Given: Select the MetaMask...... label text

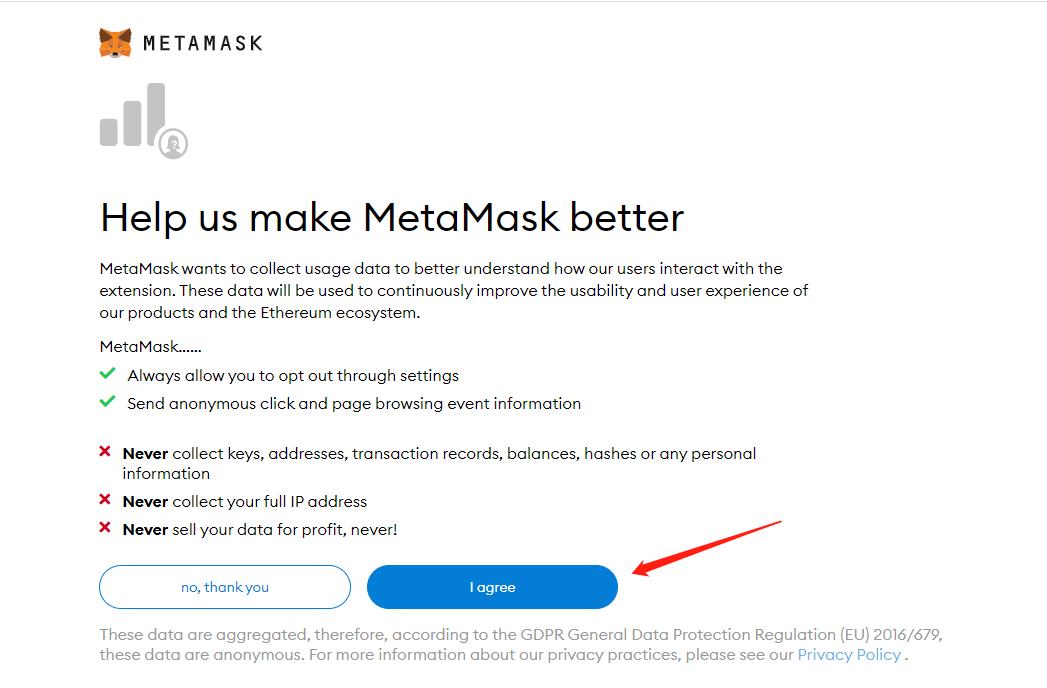Looking at the screenshot, I should click(x=150, y=346).
